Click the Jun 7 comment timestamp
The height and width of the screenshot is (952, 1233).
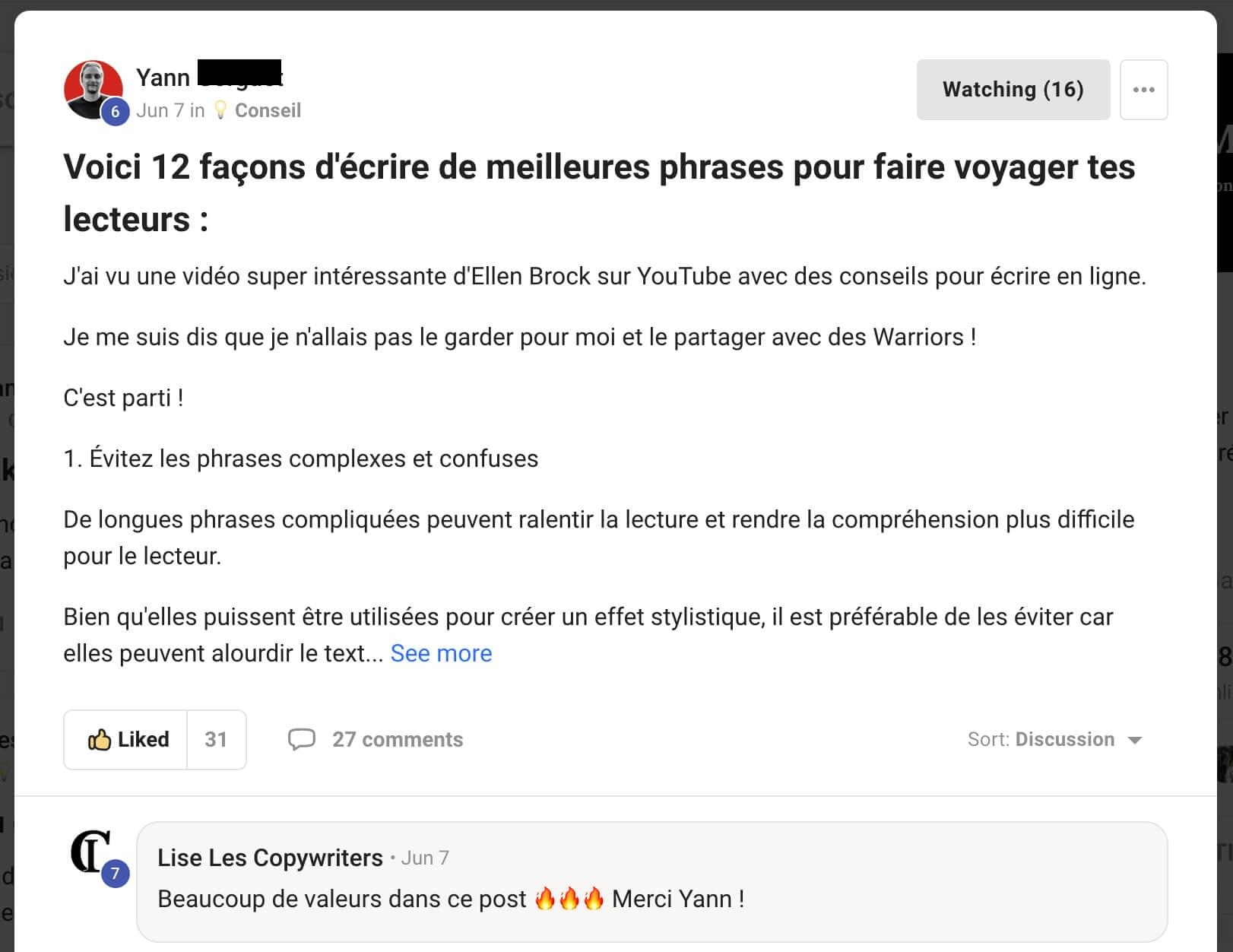[425, 858]
